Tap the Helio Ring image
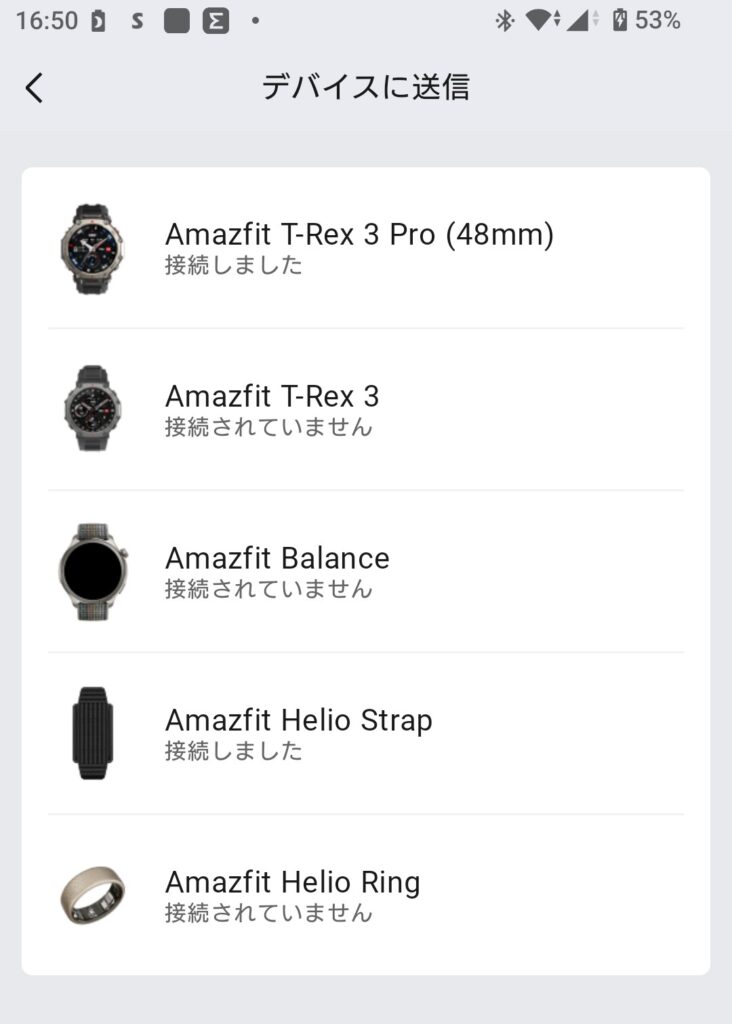Image resolution: width=732 pixels, height=1024 pixels. (x=92, y=894)
